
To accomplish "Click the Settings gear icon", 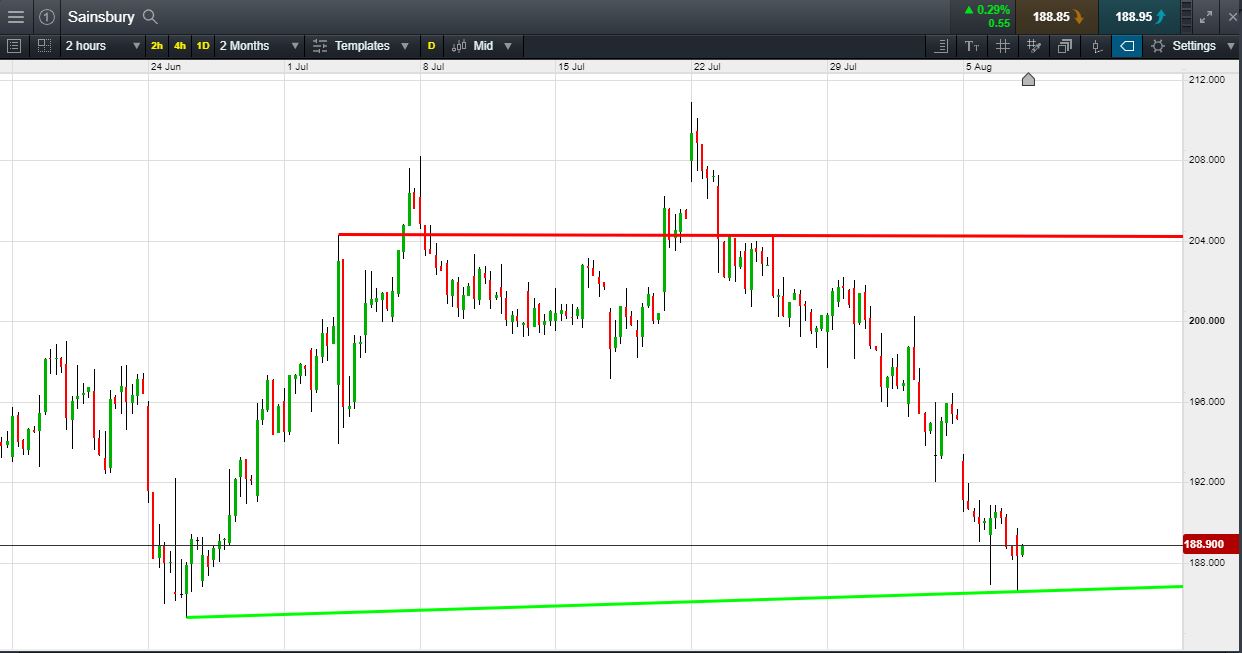I will click(1158, 46).
